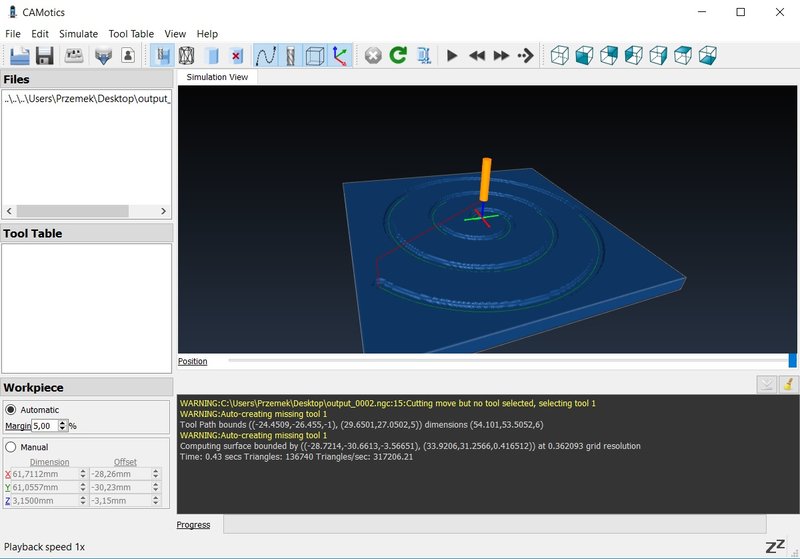Toggle the workpiece surface display icon
This screenshot has width=800, height=559.
tap(163, 55)
